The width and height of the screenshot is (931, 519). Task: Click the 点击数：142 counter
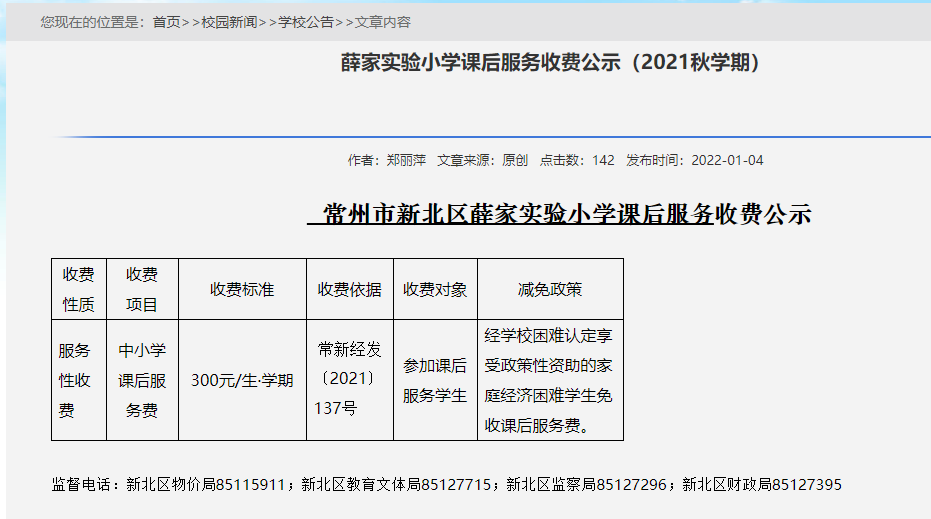(577, 160)
